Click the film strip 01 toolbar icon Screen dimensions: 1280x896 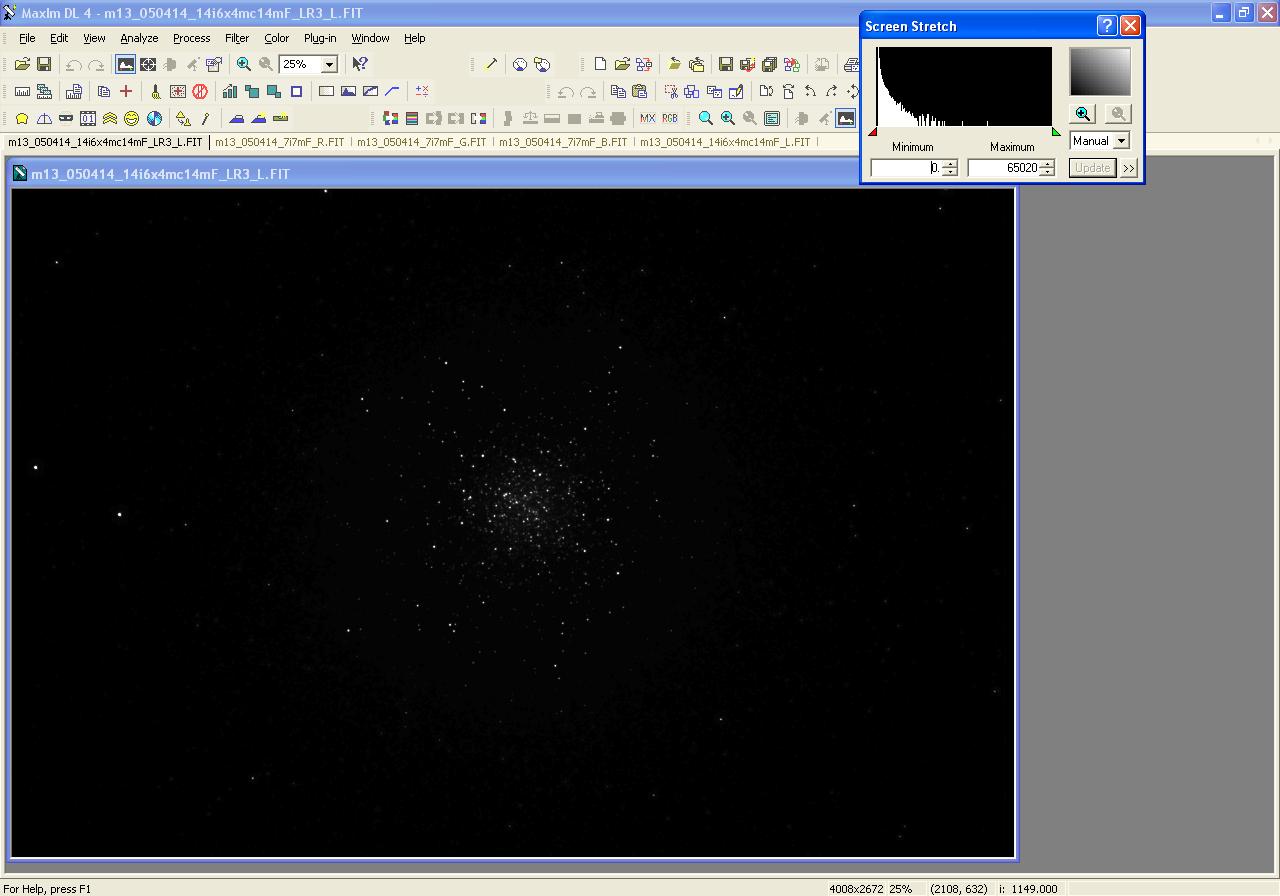click(x=88, y=119)
